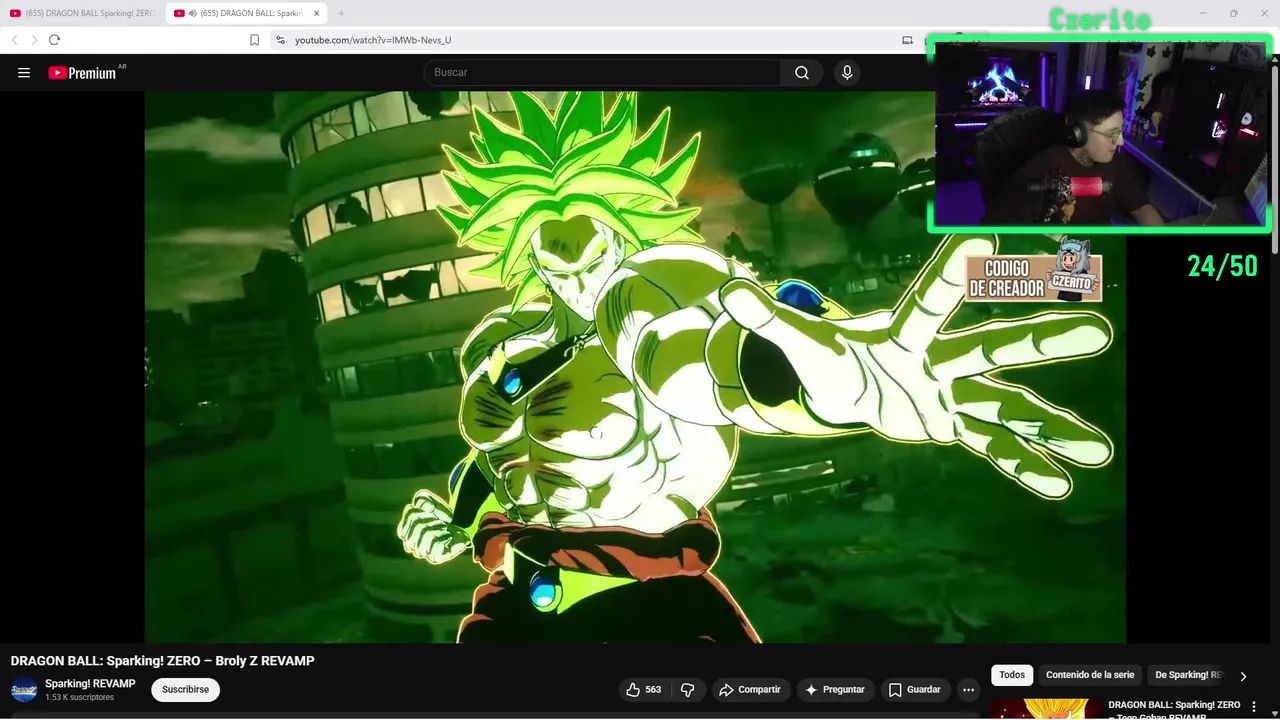1280x720 pixels.
Task: Open site info icon beside URL
Action: [280, 40]
